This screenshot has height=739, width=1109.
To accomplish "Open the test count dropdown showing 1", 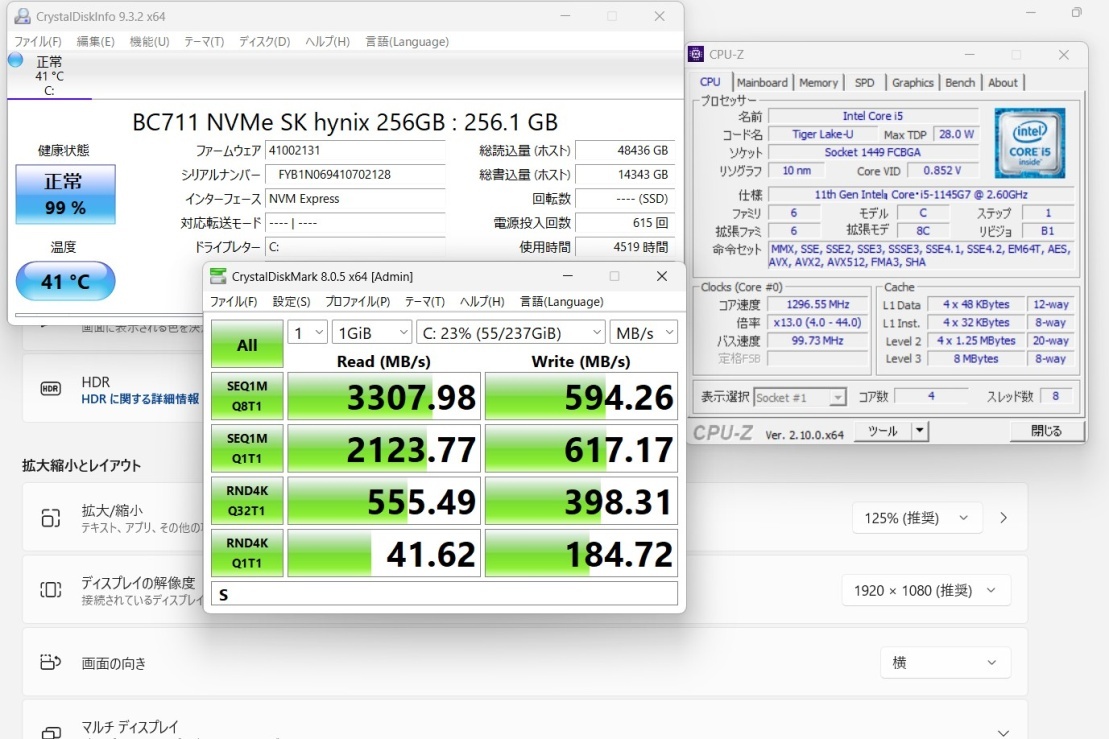I will [x=307, y=332].
